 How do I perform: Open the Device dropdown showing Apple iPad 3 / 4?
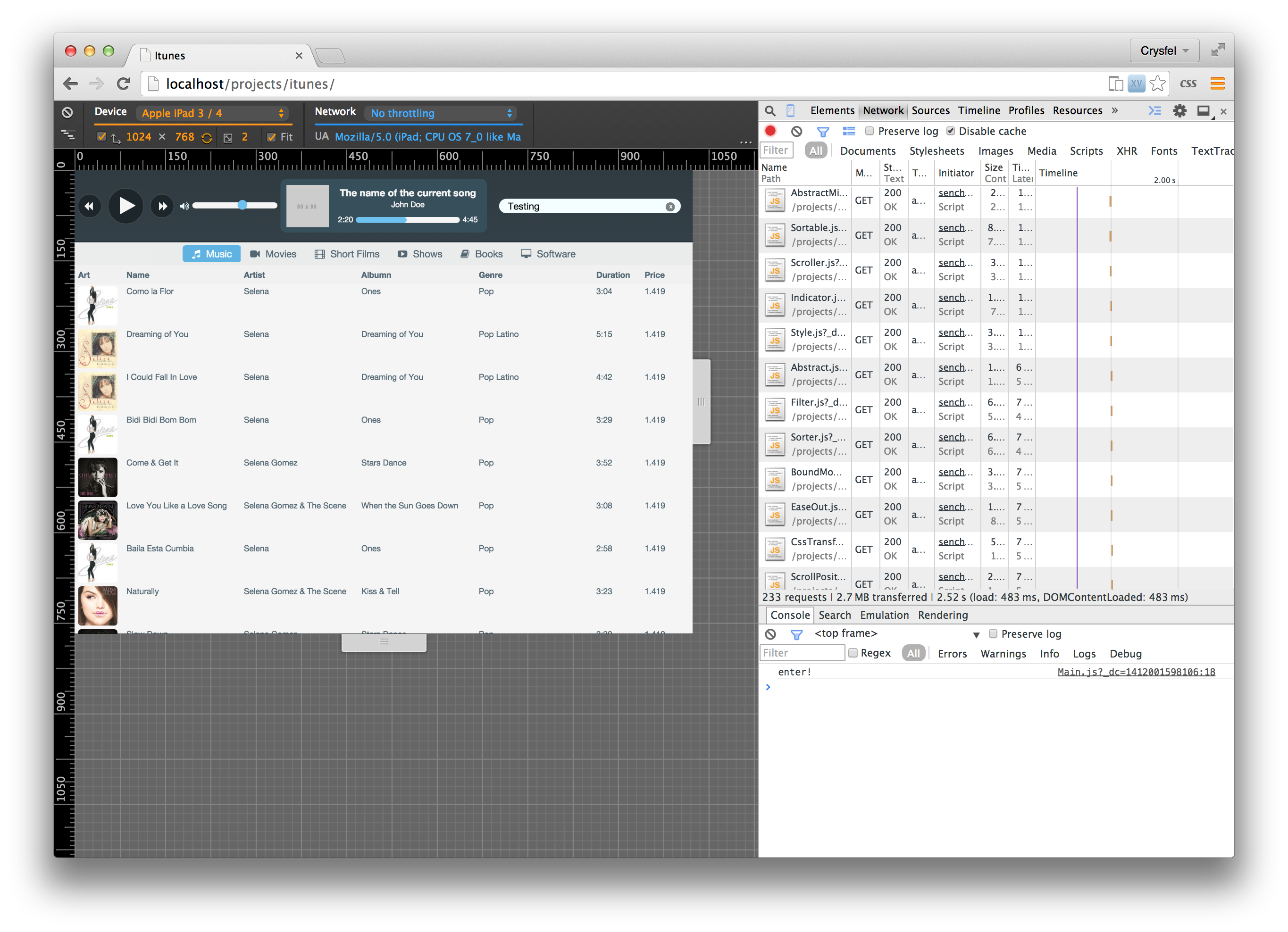tap(212, 113)
